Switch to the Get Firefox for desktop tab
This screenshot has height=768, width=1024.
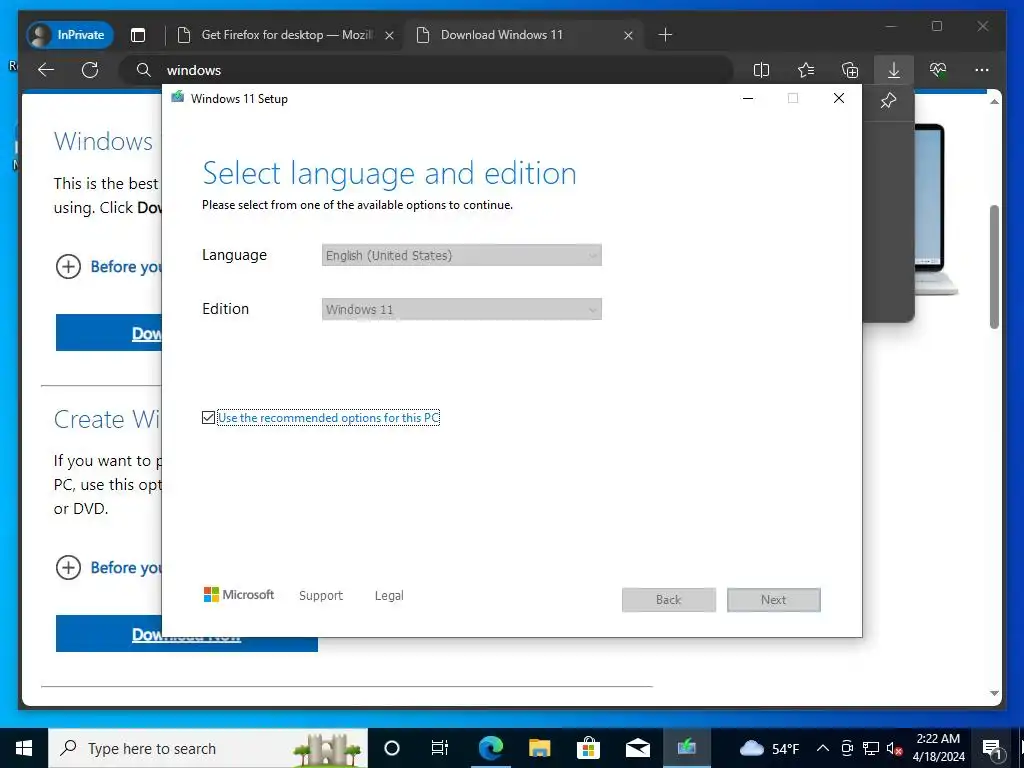[x=287, y=35]
